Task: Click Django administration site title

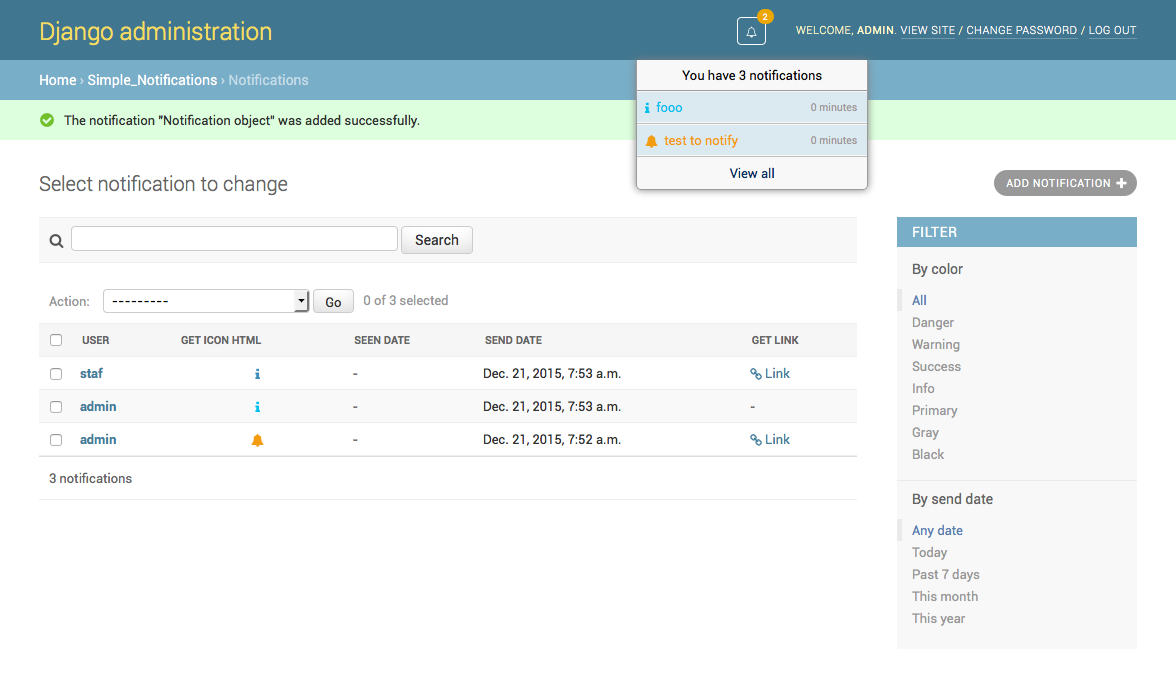Action: click(x=155, y=31)
